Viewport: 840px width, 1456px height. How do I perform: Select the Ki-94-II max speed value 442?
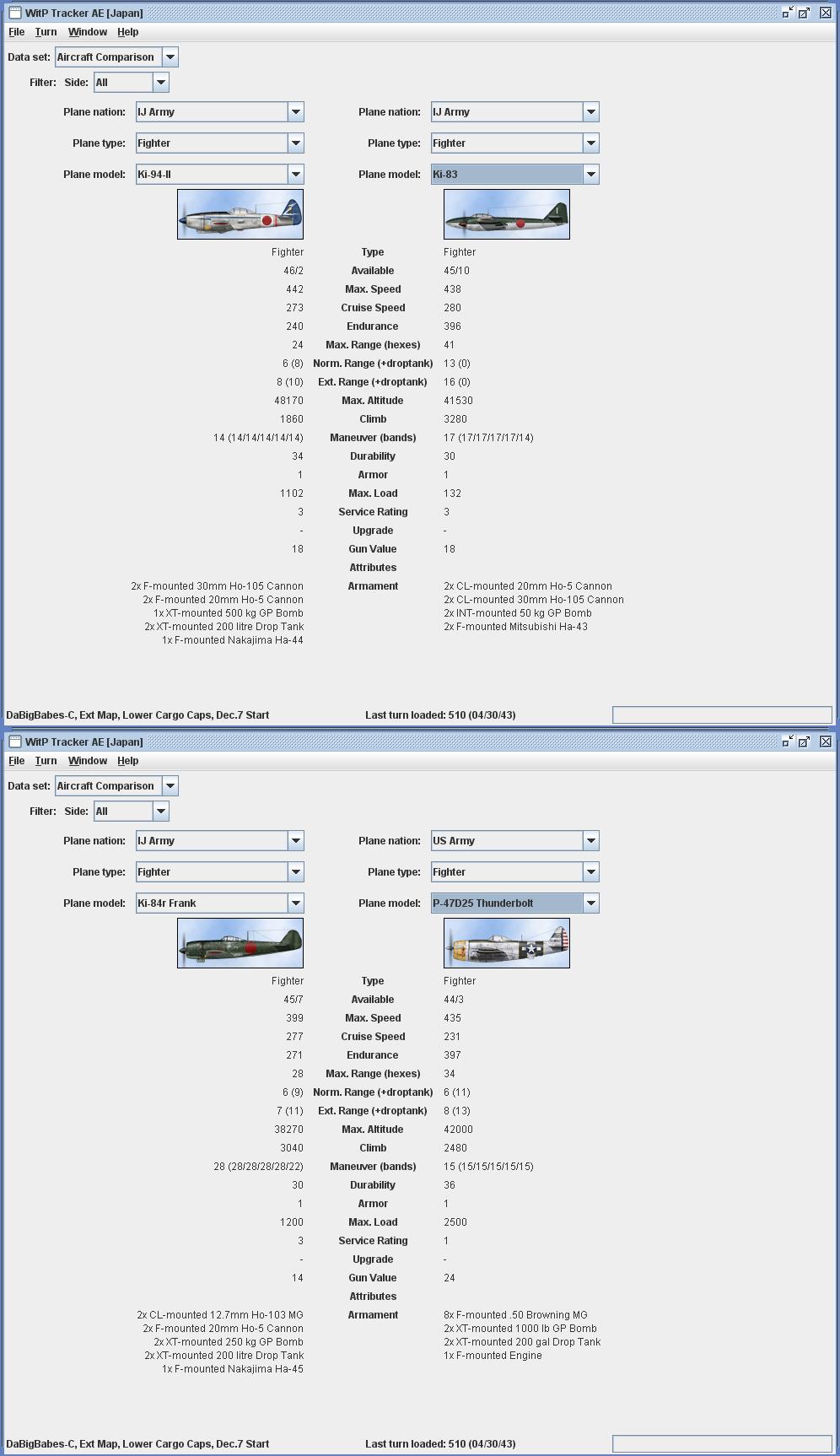[x=294, y=289]
